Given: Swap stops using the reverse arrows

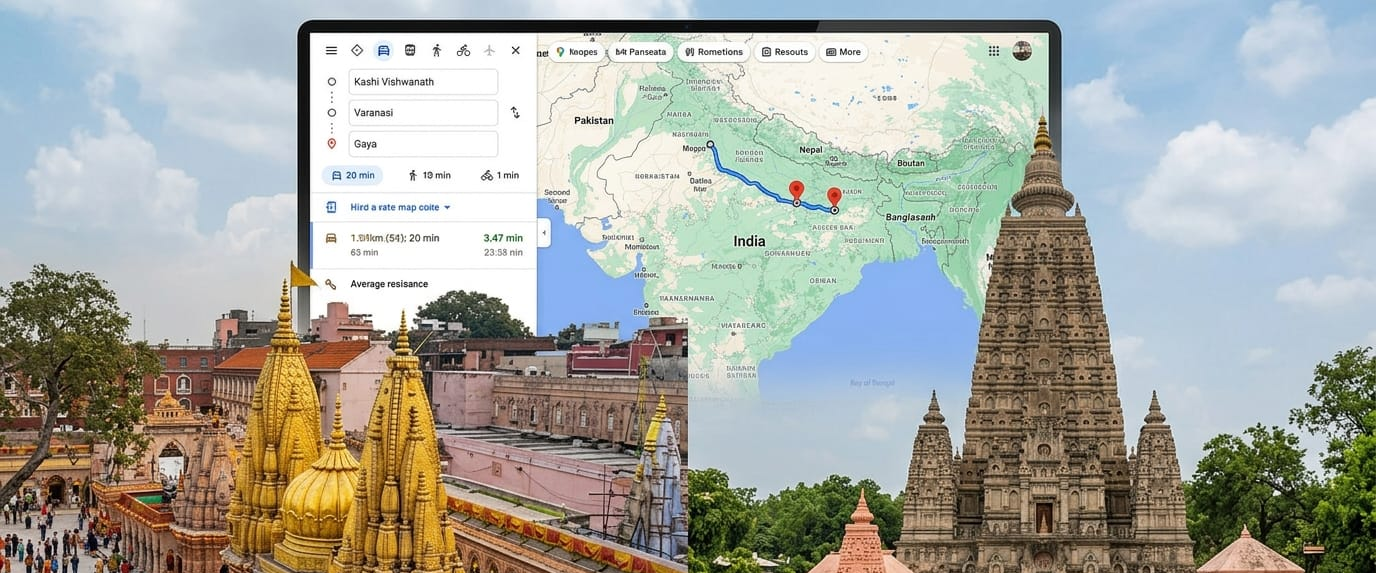Looking at the screenshot, I should click(x=515, y=113).
